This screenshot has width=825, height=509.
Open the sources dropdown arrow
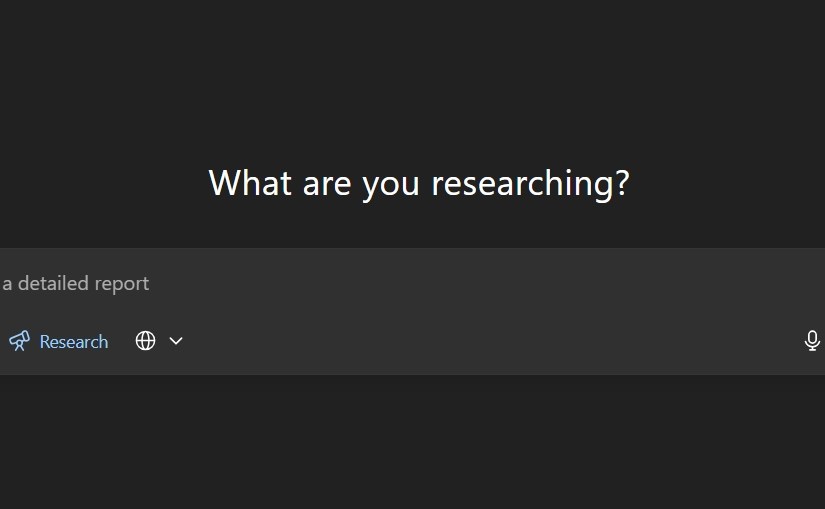(x=176, y=341)
